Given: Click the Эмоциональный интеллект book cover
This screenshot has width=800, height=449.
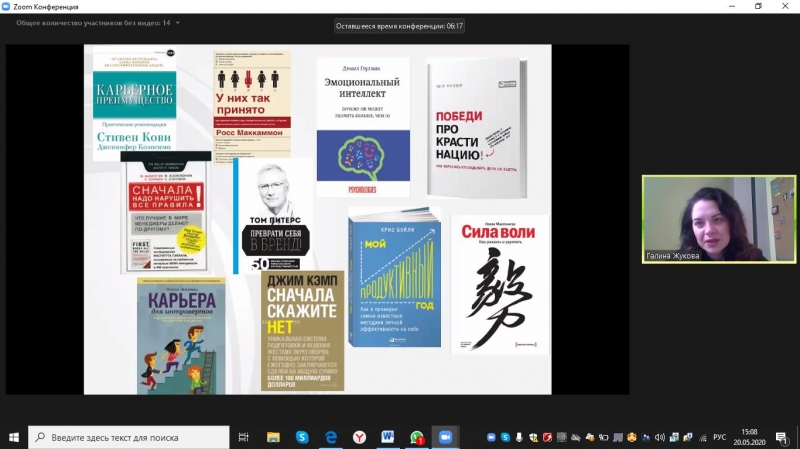Looking at the screenshot, I should point(363,127).
